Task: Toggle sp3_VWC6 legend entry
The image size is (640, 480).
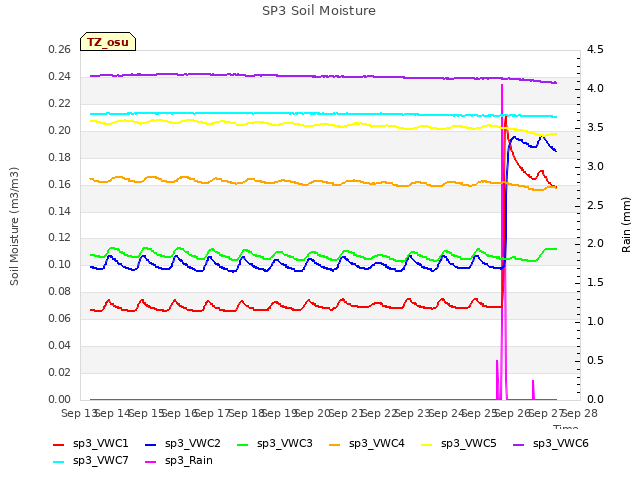Action: [551, 444]
